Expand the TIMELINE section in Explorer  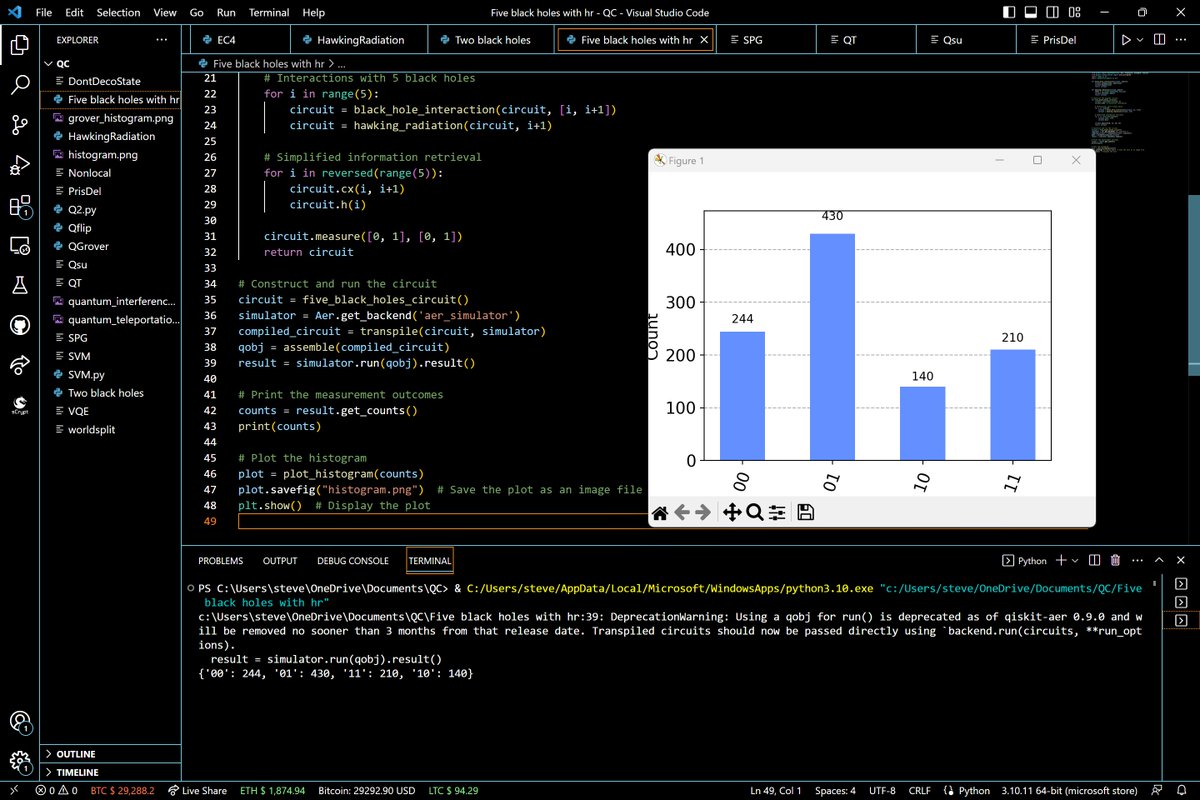coord(76,773)
